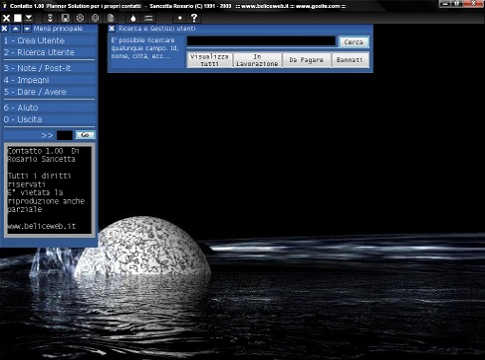Click the 'Tutti i diritti riservati' text
The image size is (485, 360).
[39, 180]
